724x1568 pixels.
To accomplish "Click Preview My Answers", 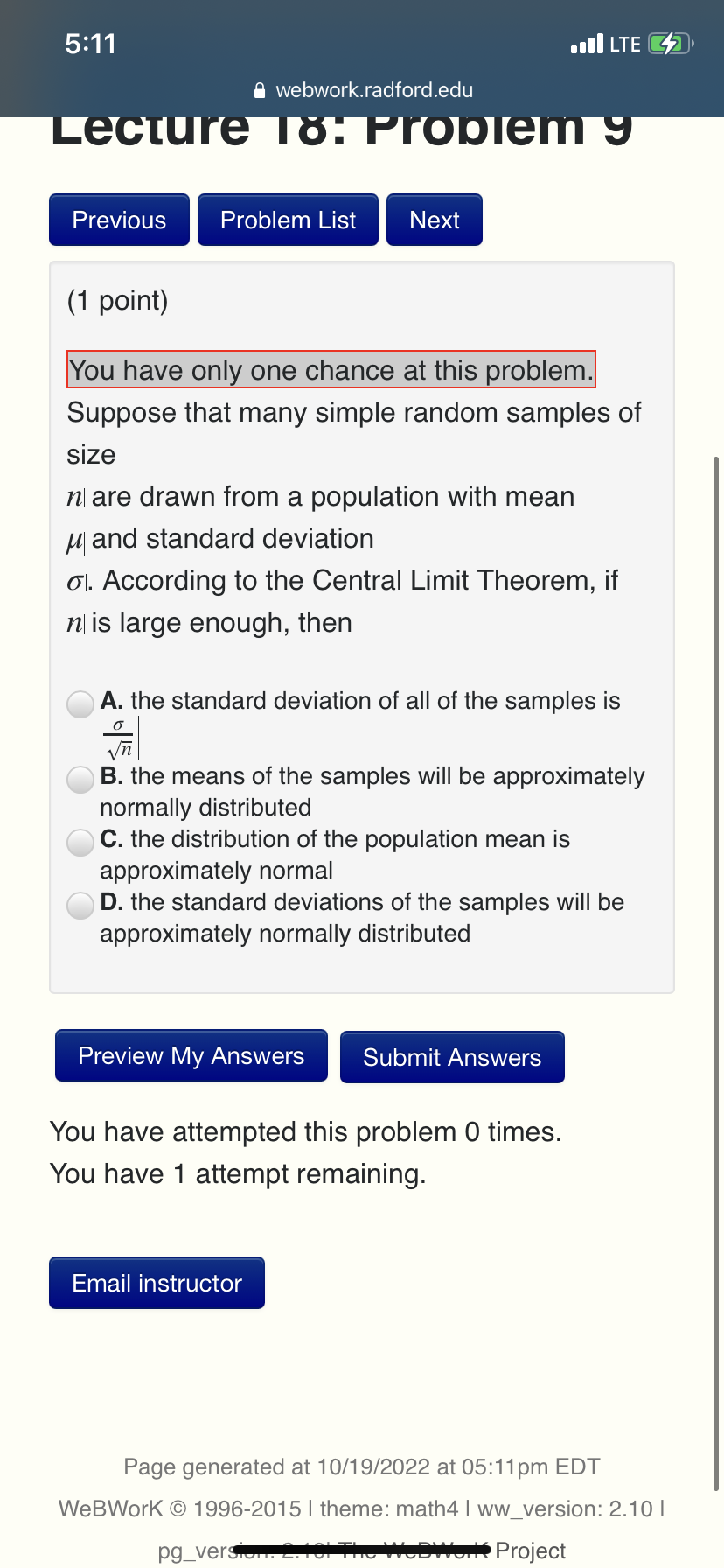I will point(191,1055).
